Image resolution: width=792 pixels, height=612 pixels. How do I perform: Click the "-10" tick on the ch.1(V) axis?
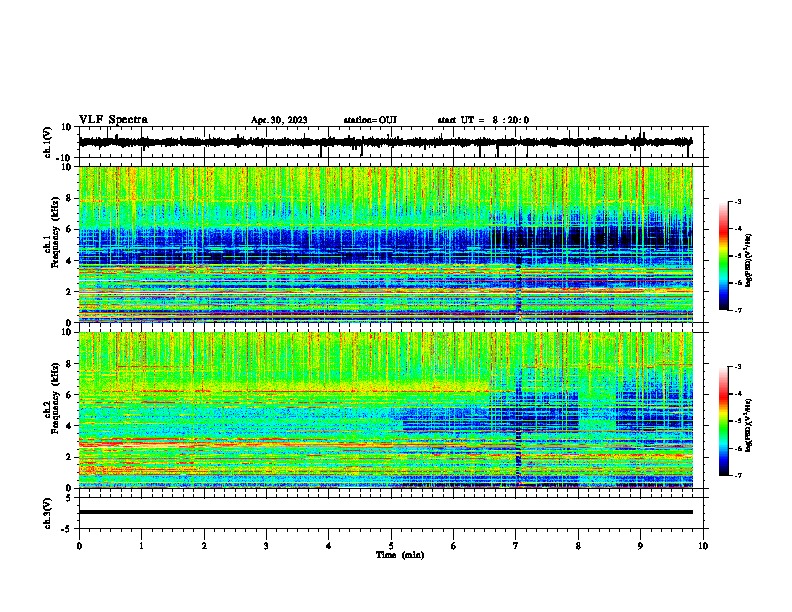tap(65, 157)
